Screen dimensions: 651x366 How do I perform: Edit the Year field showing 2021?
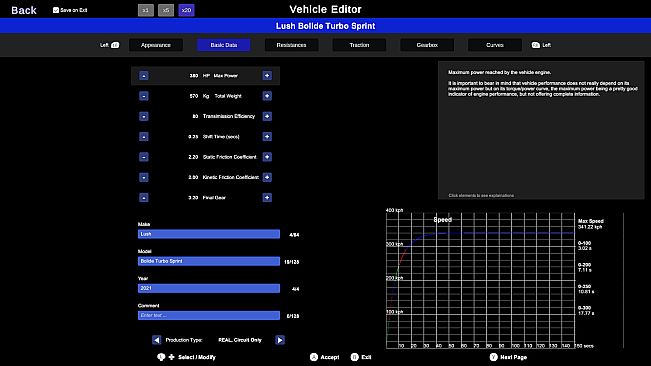[x=209, y=288]
